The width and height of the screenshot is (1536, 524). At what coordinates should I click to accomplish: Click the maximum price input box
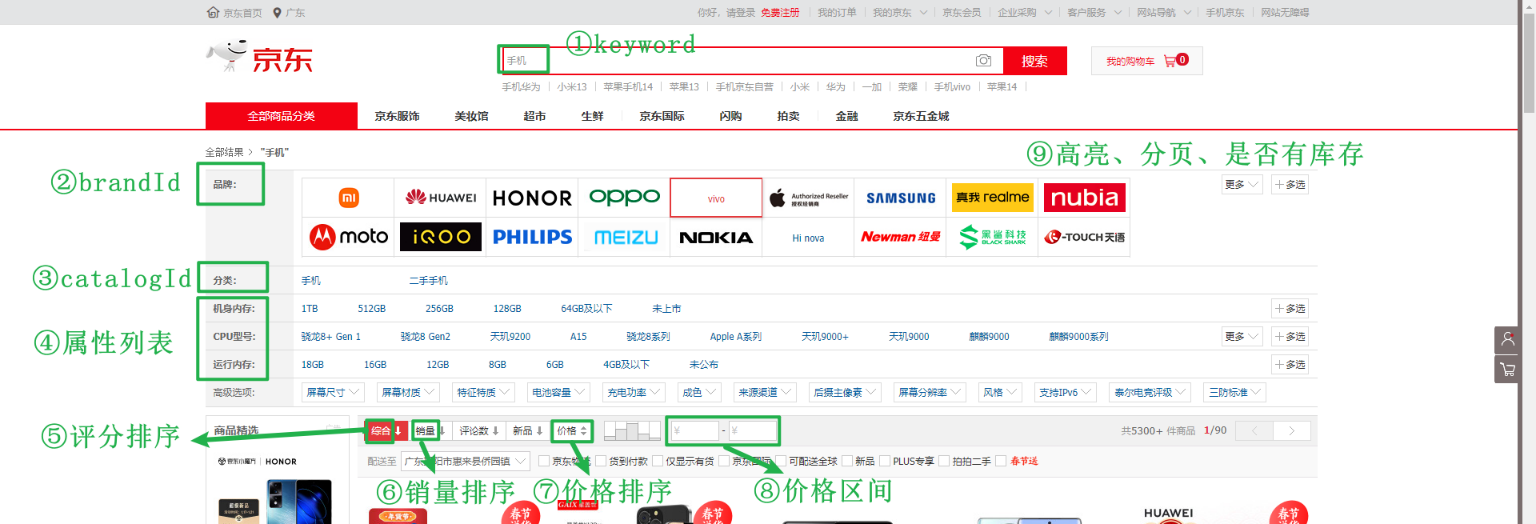coord(753,431)
